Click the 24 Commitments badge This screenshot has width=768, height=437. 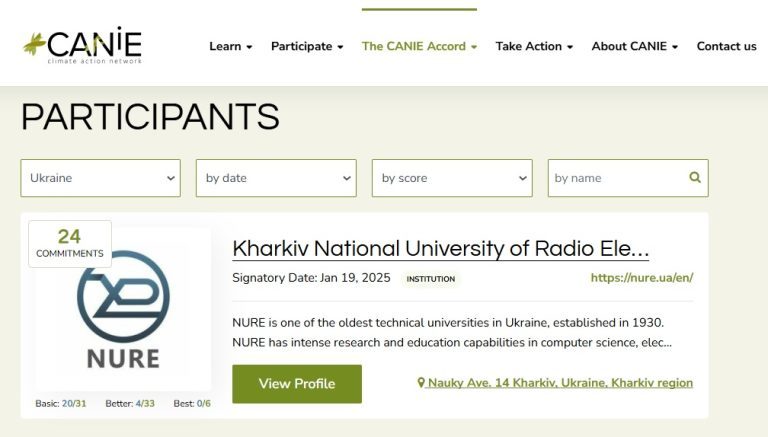(70, 243)
